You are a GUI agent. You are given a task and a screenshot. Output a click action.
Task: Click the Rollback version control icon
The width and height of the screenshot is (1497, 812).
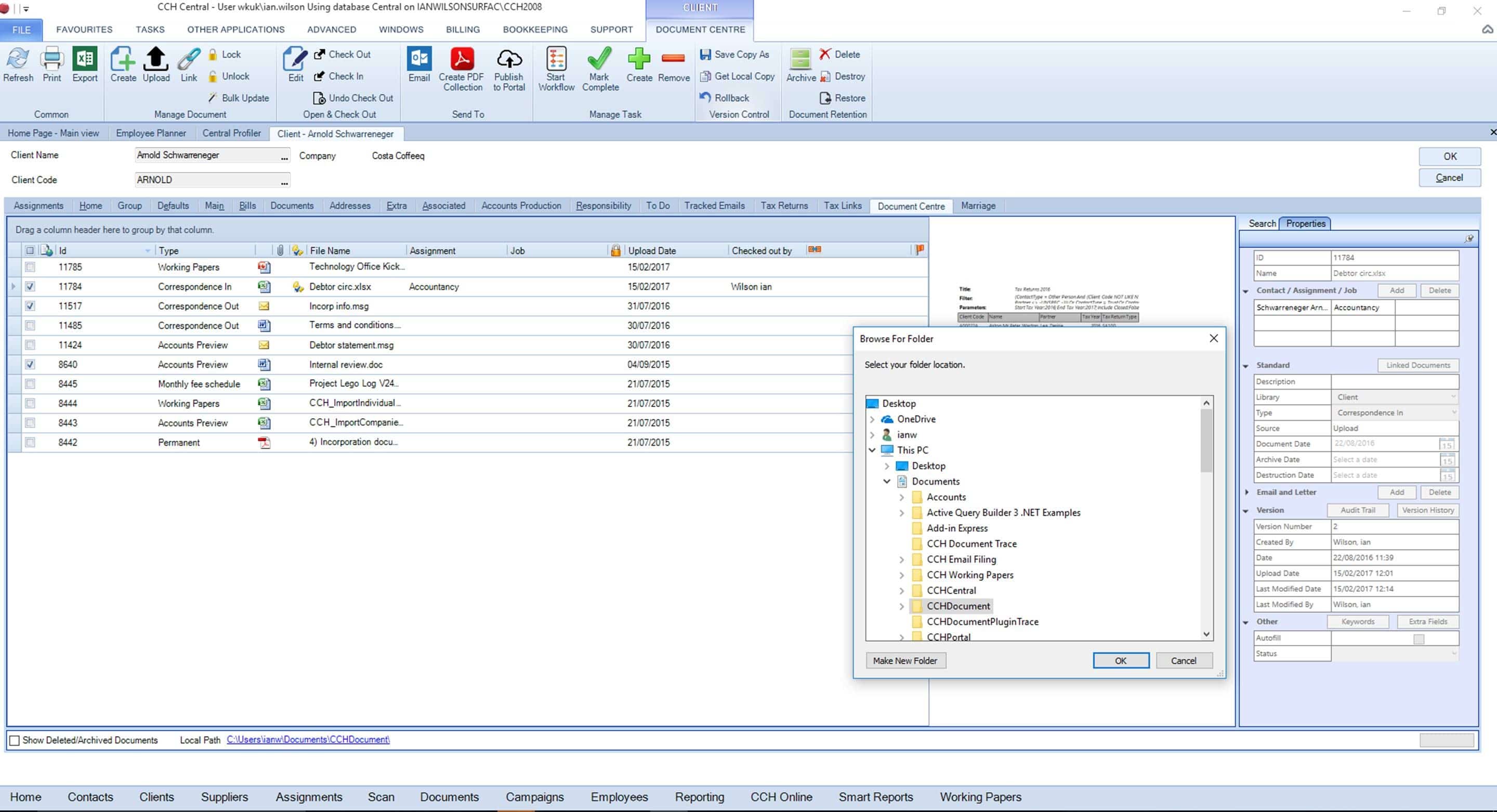[705, 98]
